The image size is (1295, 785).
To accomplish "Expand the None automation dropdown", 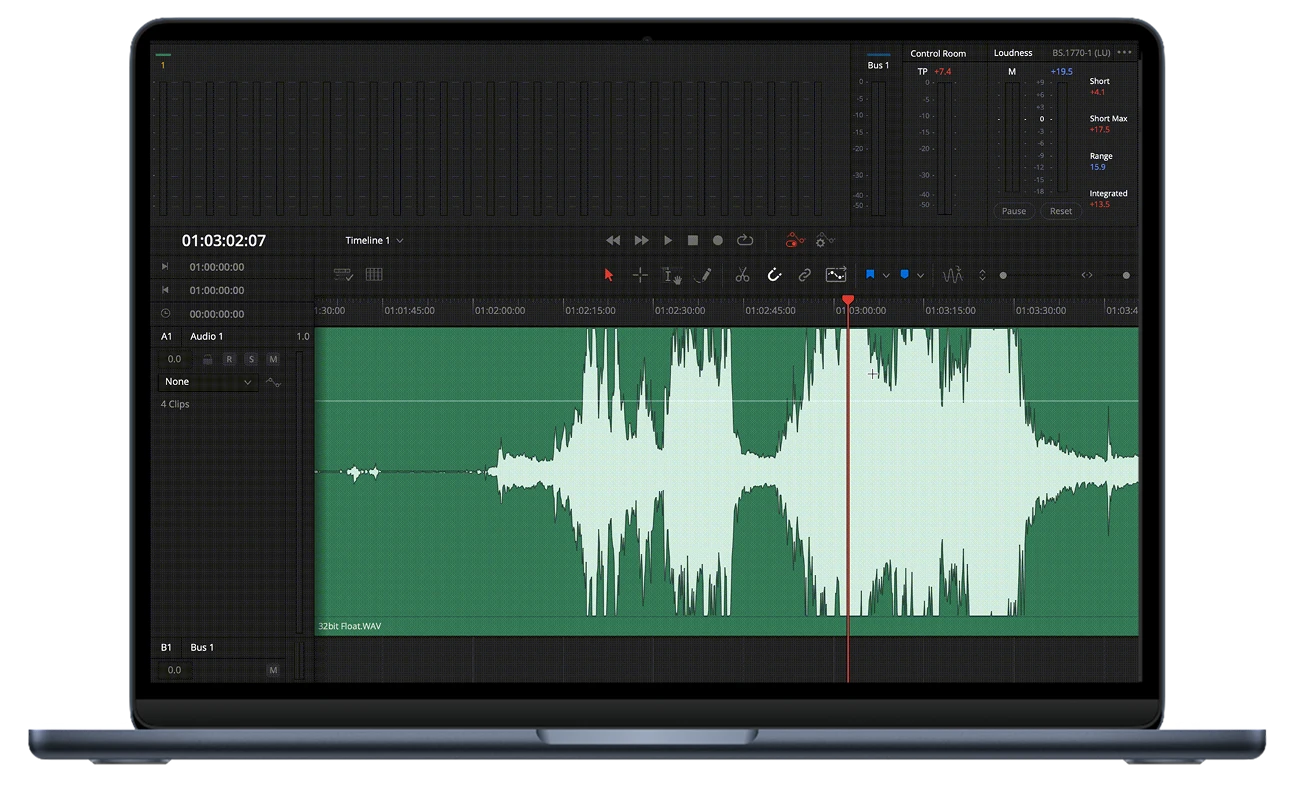I will coord(208,382).
